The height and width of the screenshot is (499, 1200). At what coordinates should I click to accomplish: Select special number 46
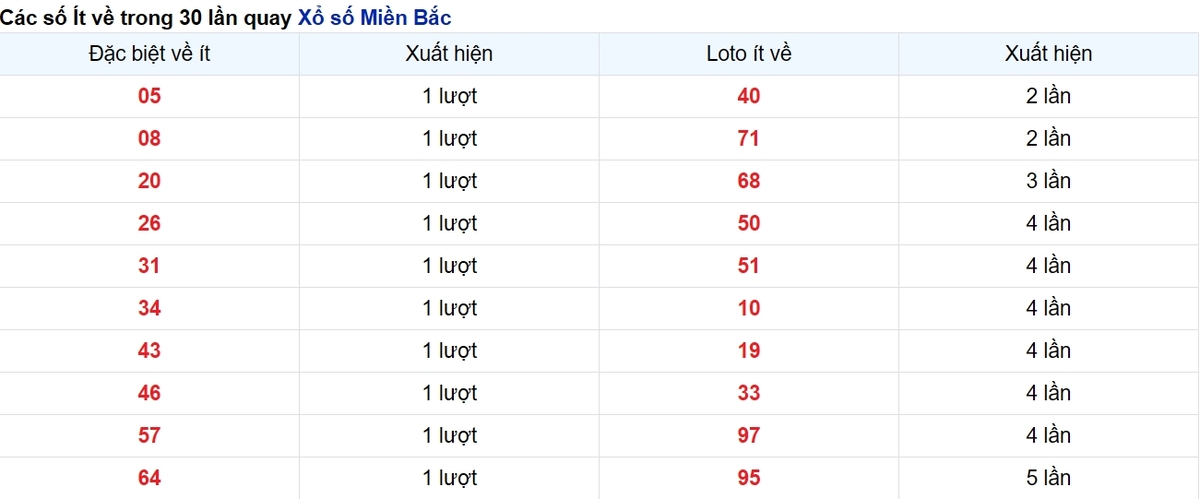[x=149, y=393]
